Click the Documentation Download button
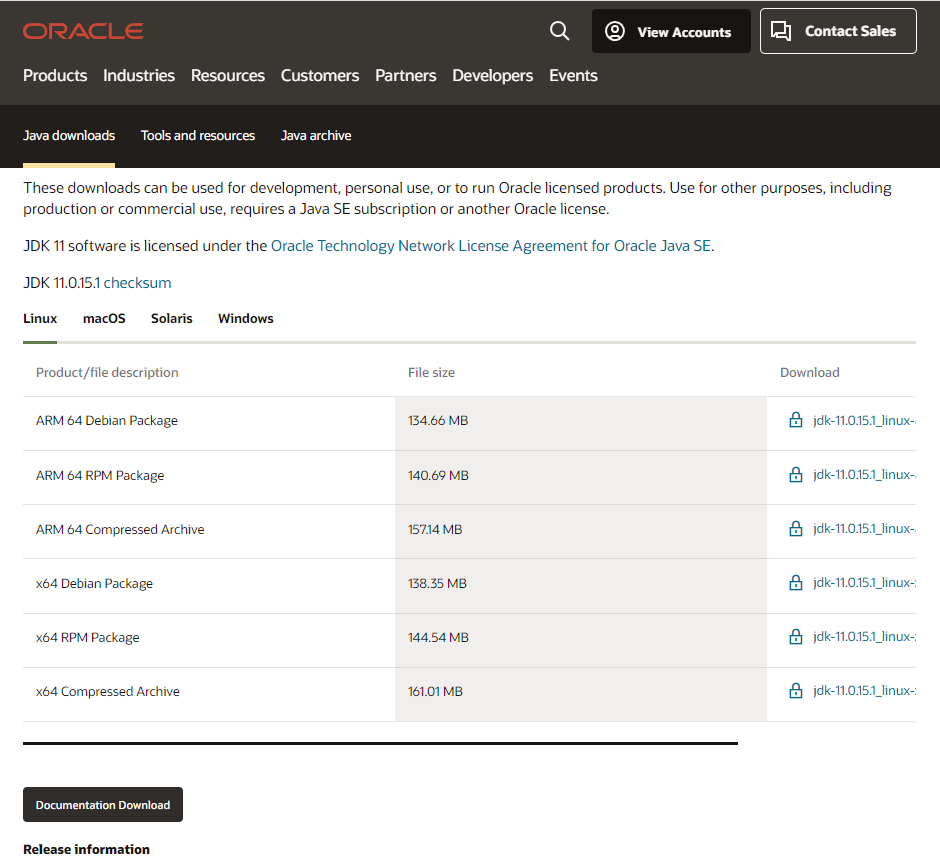The width and height of the screenshot is (940, 857). click(x=103, y=804)
